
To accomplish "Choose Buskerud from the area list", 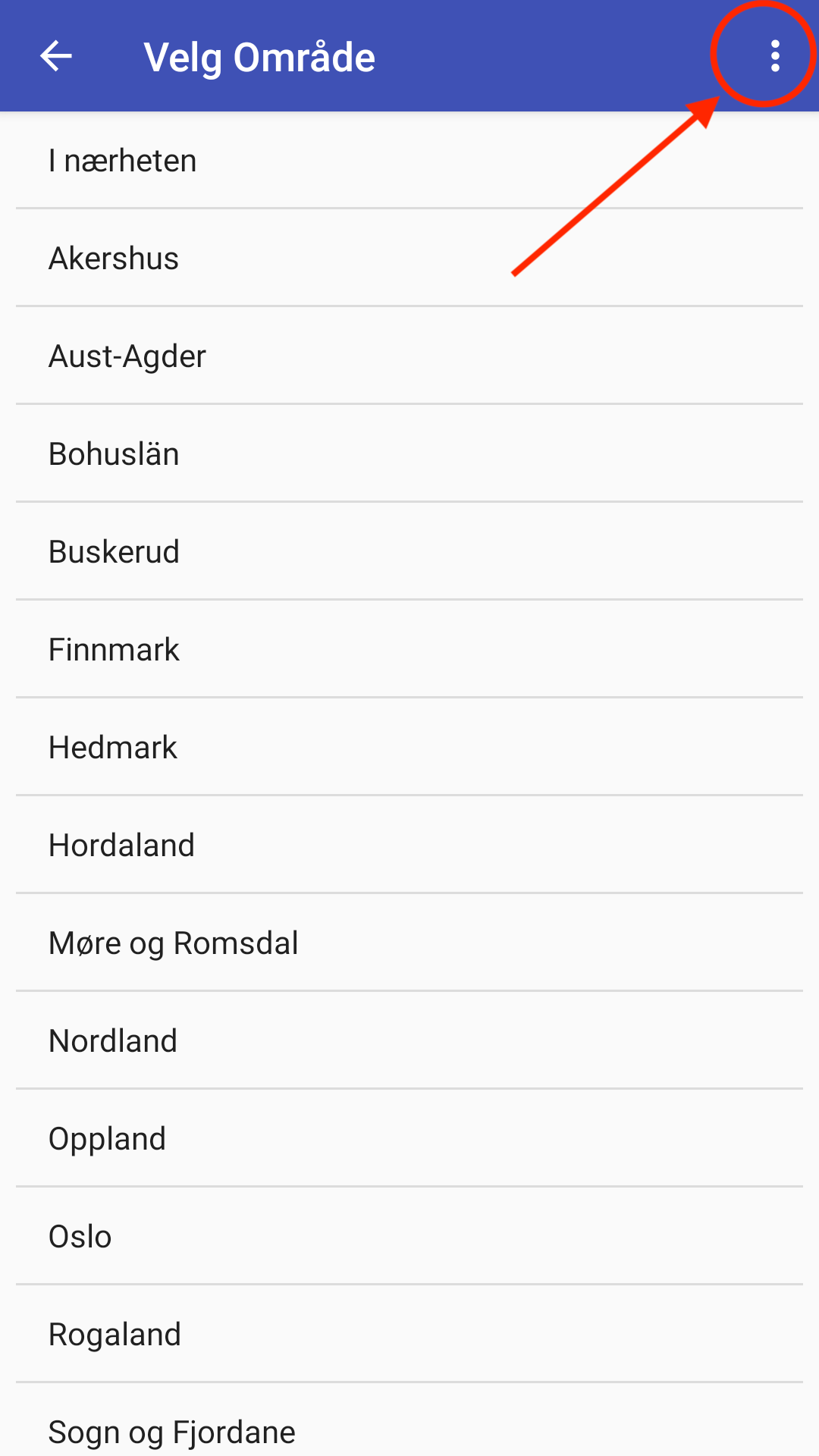I will [409, 551].
